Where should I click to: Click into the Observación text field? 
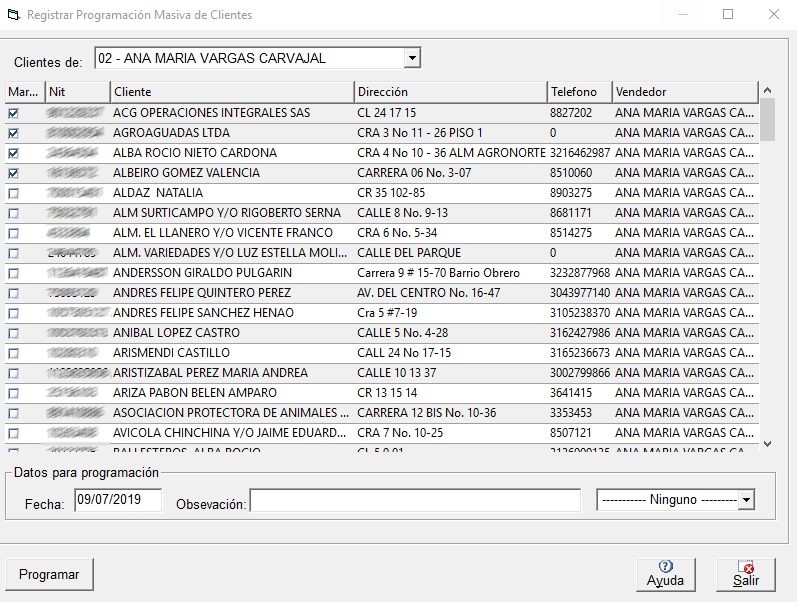tap(415, 500)
